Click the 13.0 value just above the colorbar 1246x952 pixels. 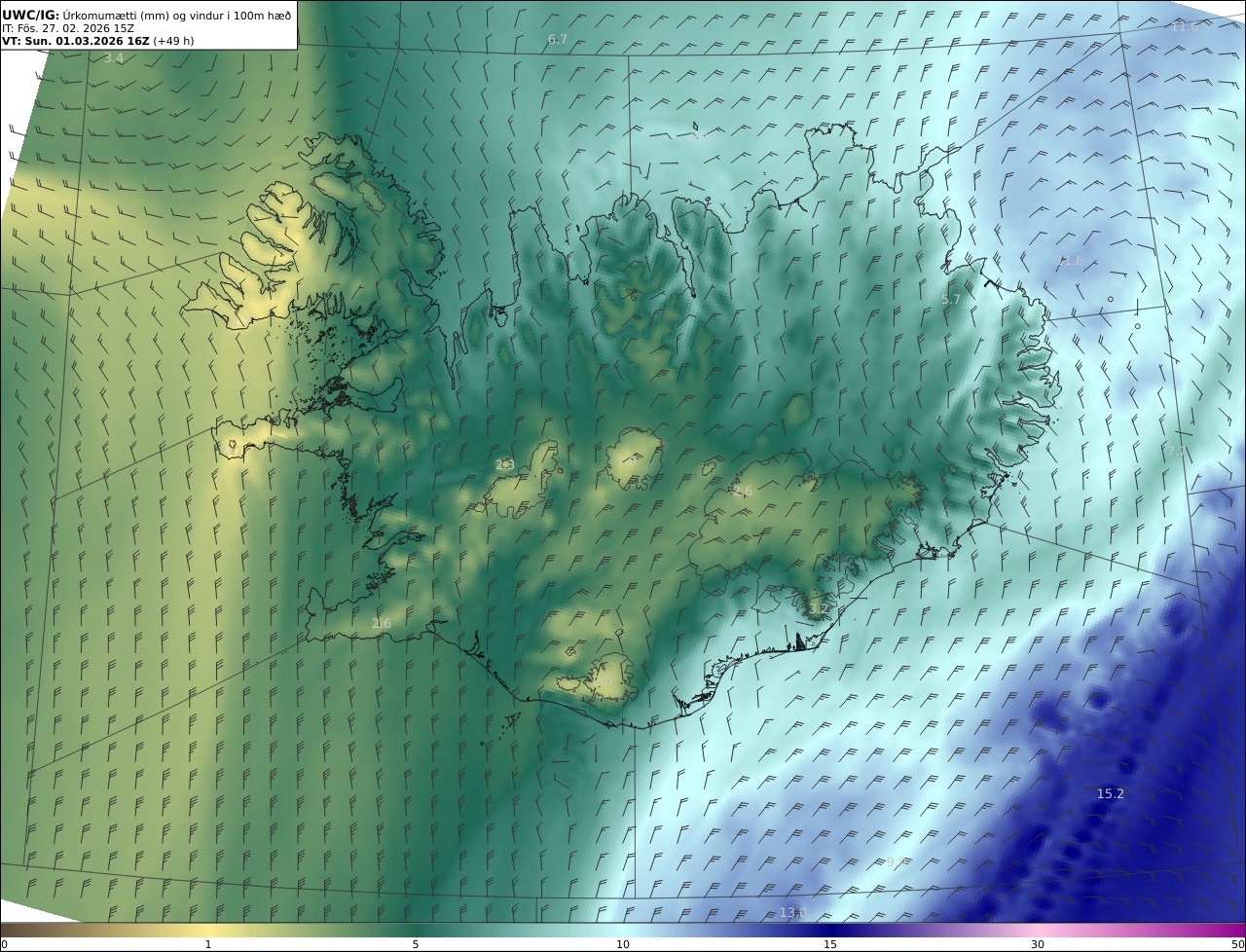tap(793, 912)
